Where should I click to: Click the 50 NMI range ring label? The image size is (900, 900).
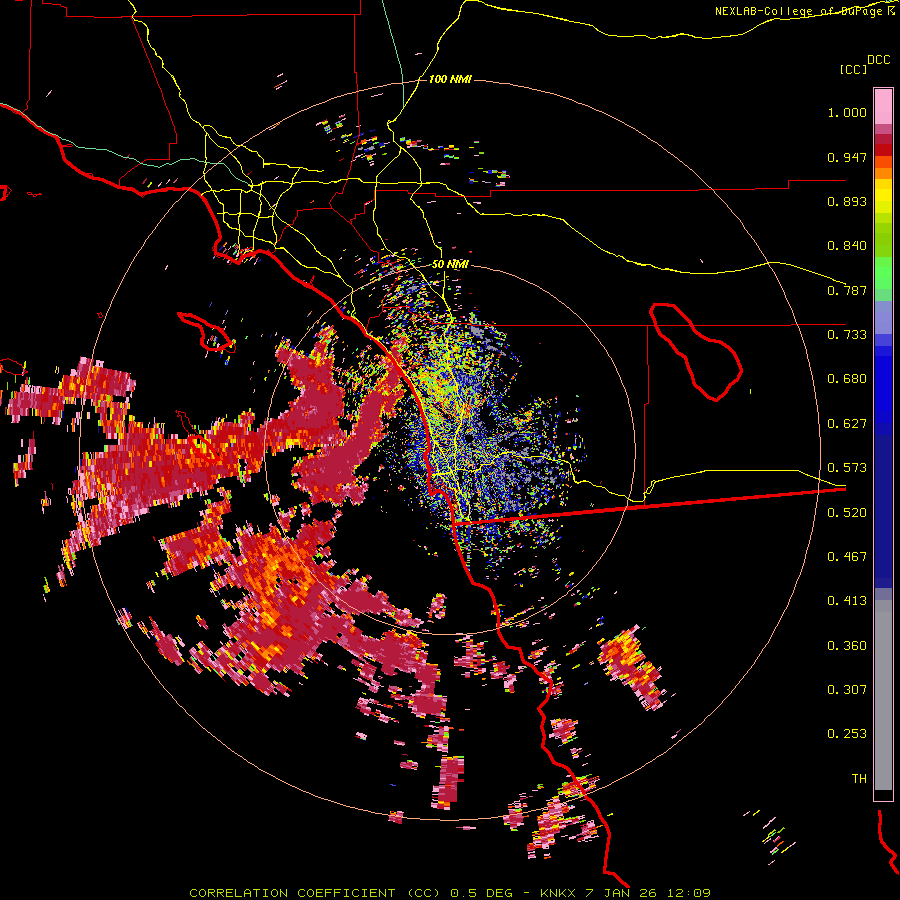[450, 264]
